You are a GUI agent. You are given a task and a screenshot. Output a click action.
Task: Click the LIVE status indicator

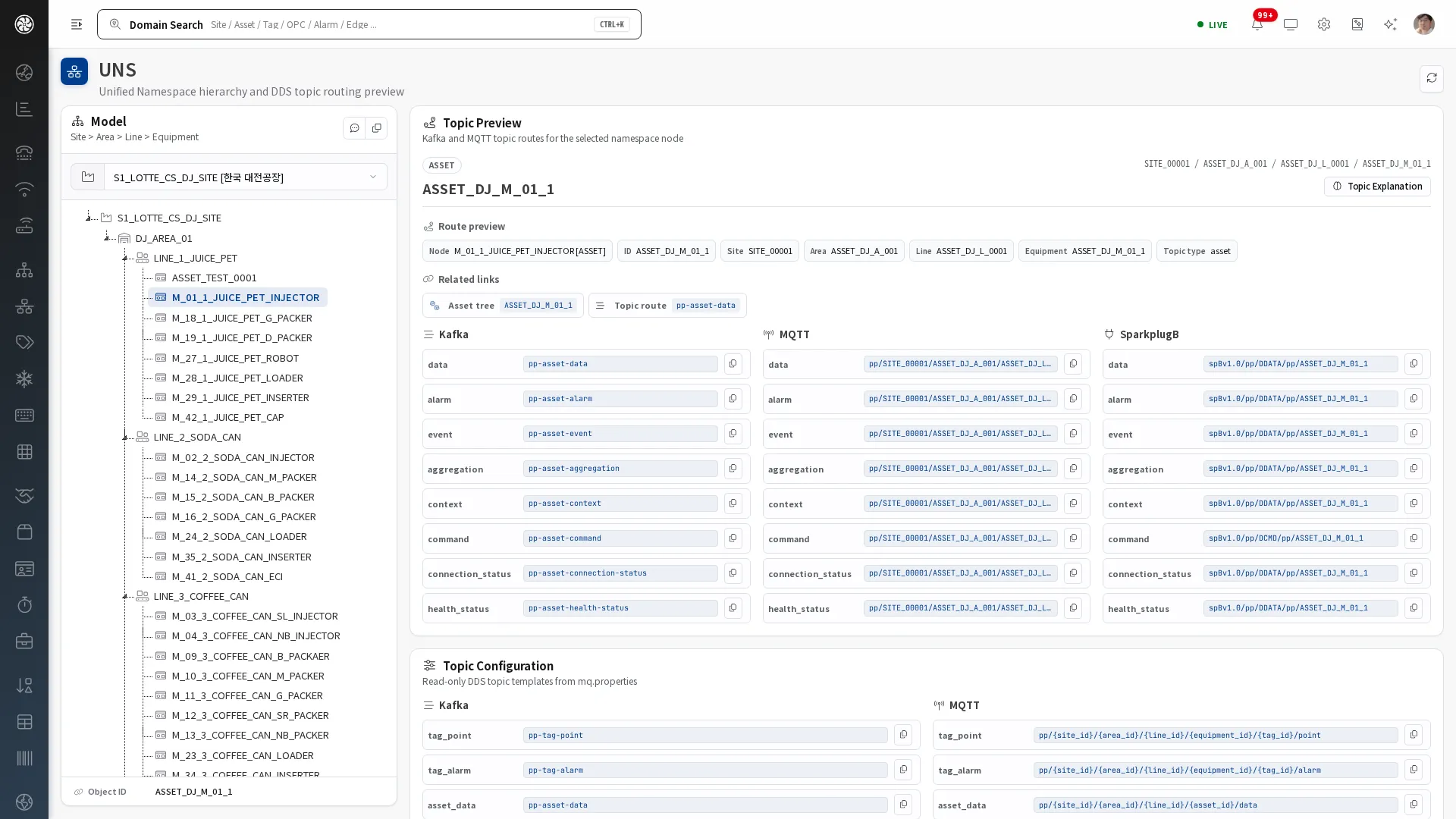1212,24
